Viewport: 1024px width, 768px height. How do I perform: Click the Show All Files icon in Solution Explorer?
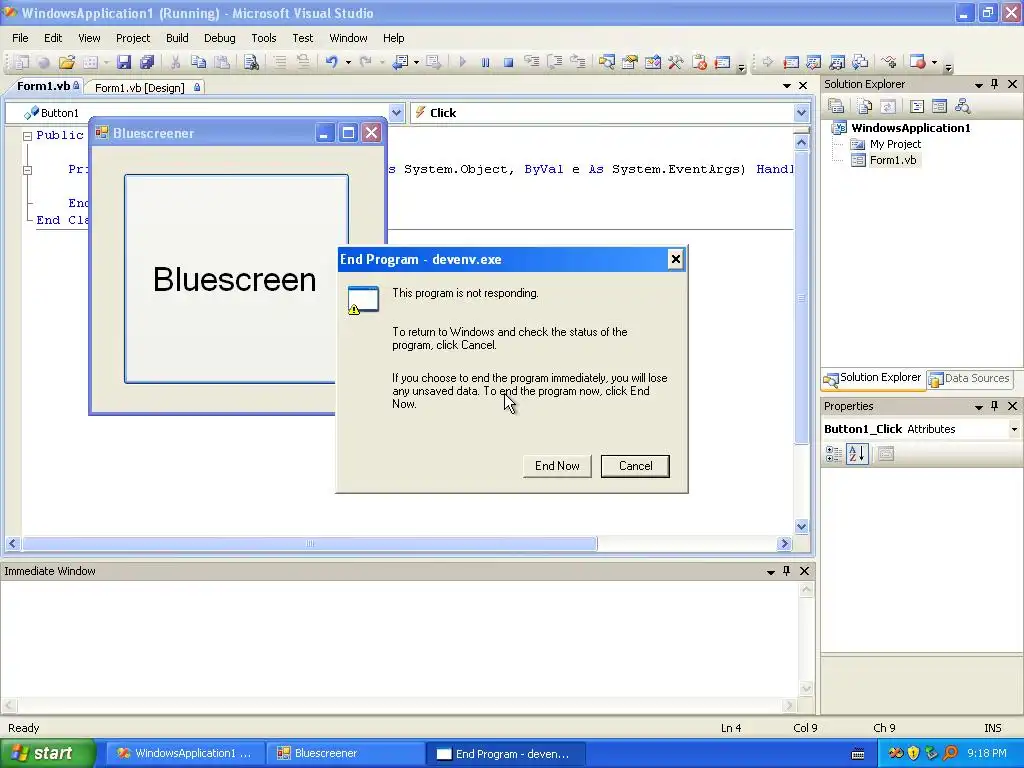coord(865,106)
